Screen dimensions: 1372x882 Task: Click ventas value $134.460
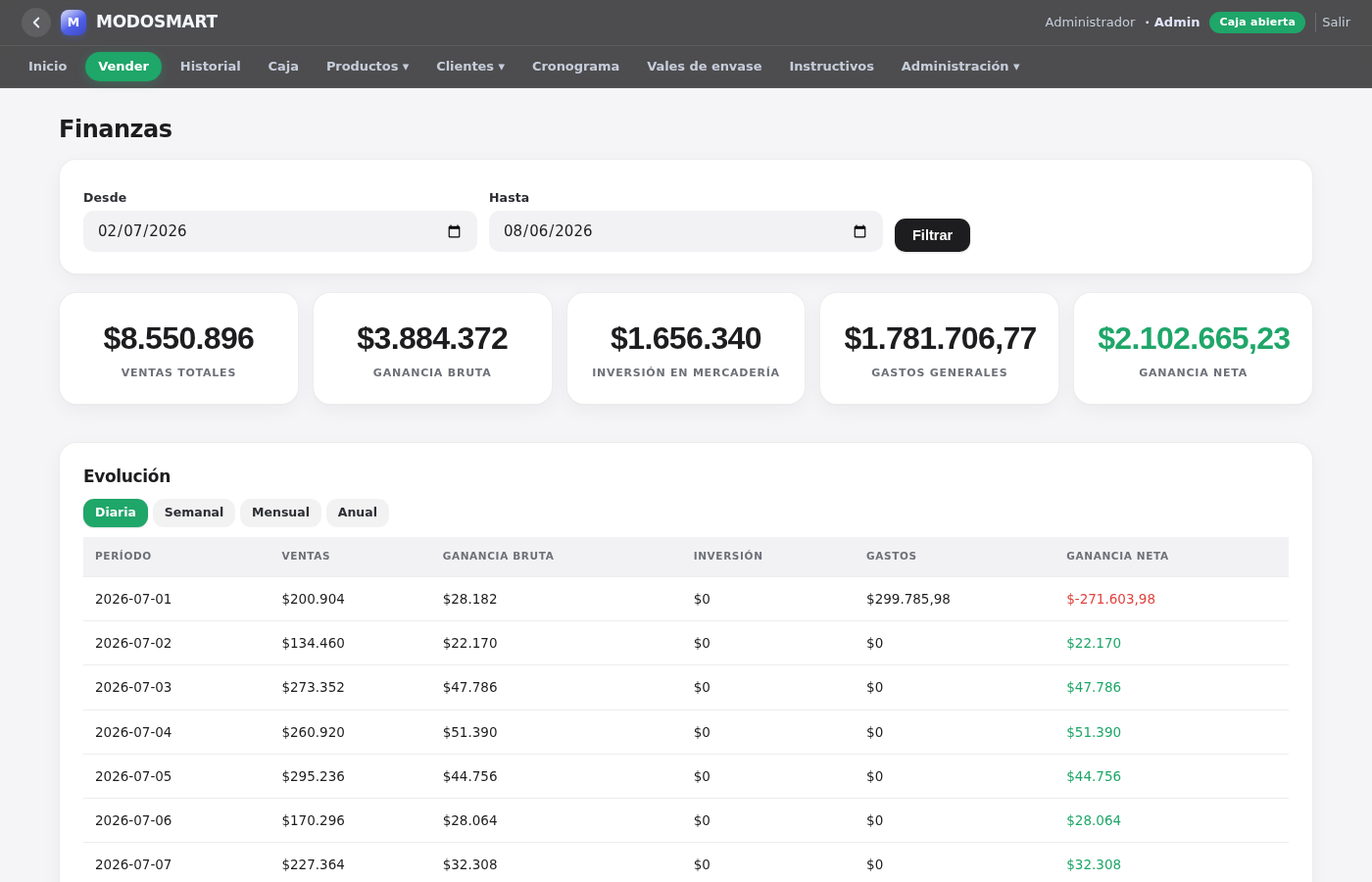coord(313,643)
